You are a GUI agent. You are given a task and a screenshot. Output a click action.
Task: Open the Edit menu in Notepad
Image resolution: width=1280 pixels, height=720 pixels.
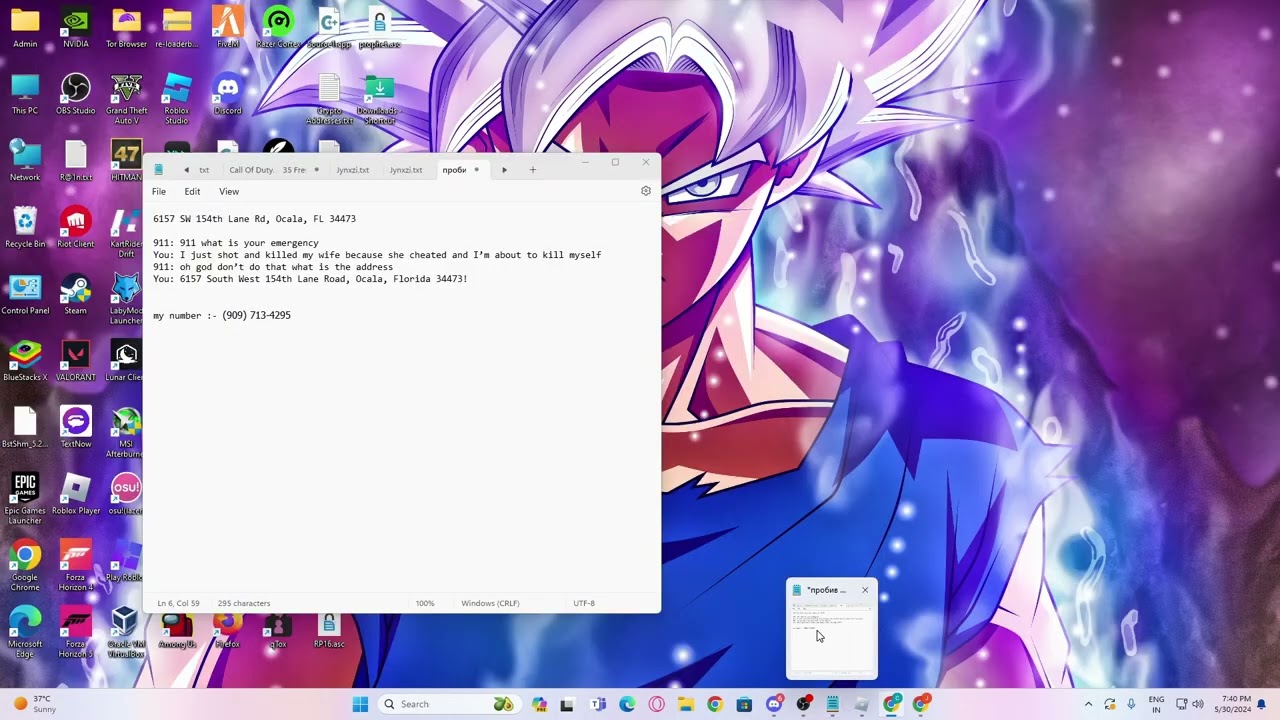(x=192, y=191)
